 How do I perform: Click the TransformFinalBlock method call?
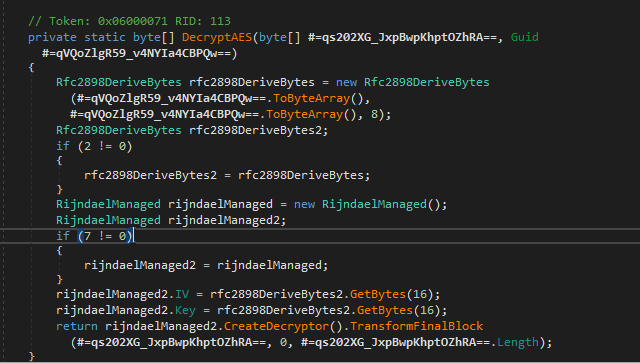(416, 326)
